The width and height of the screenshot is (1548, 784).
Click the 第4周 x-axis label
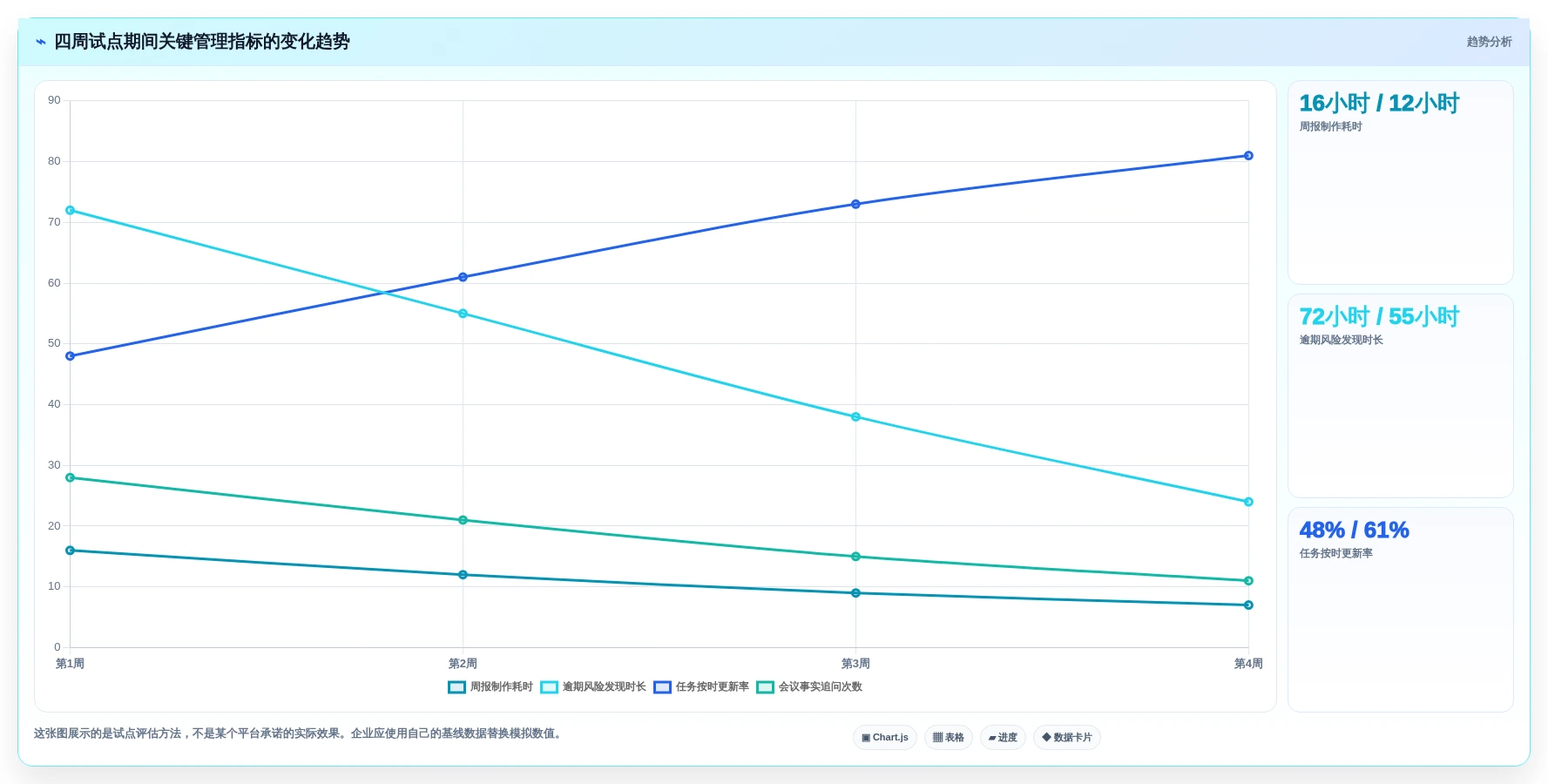[x=1248, y=664]
